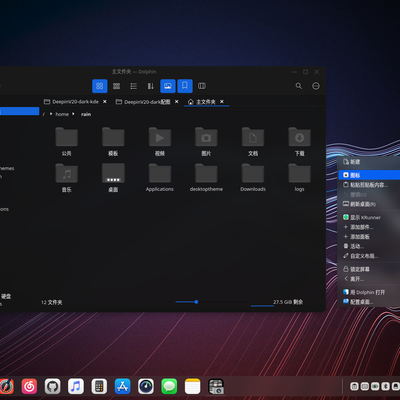
Task: Open Dolphin's round menu button
Action: point(316,86)
